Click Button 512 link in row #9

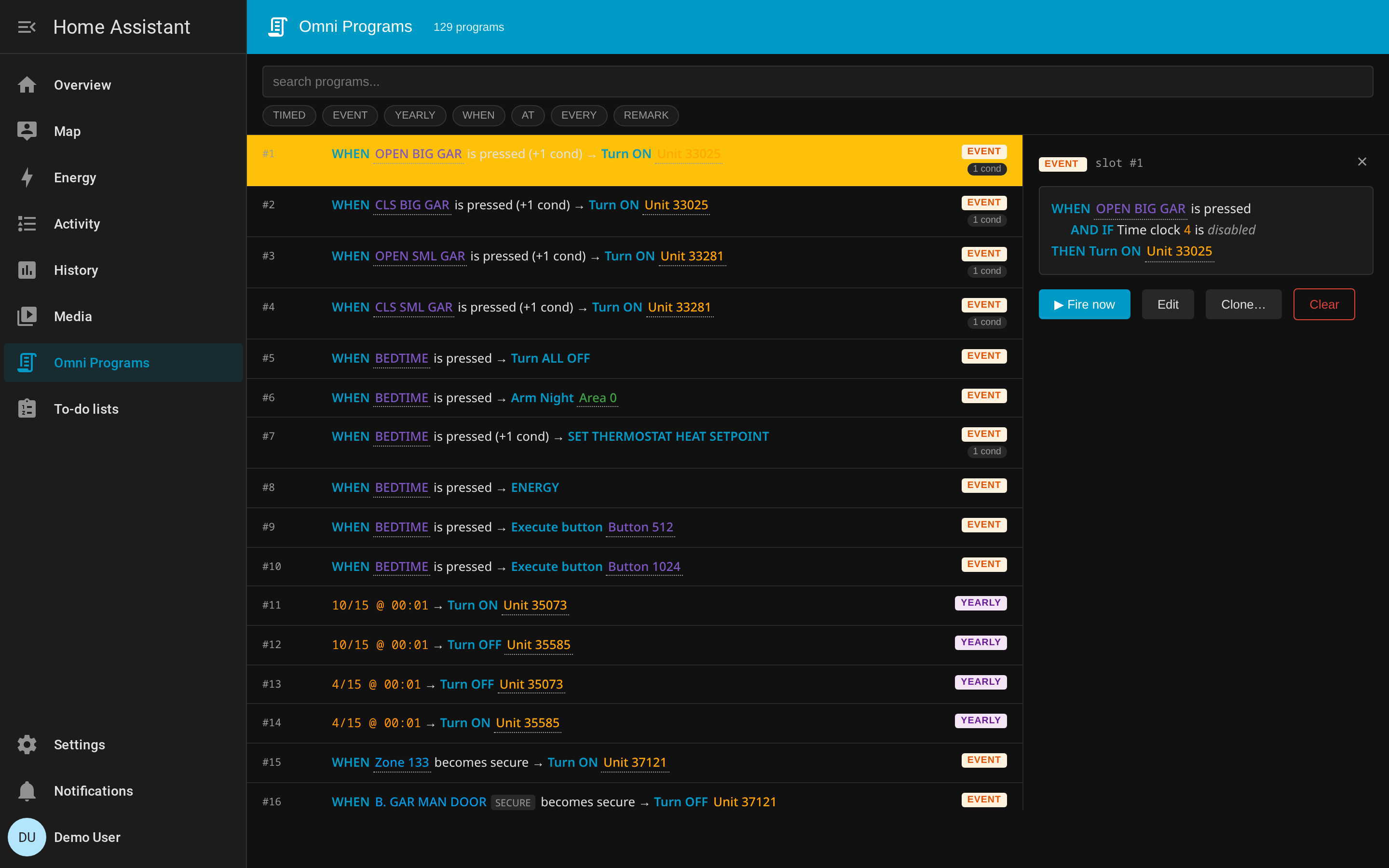pyautogui.click(x=640, y=528)
